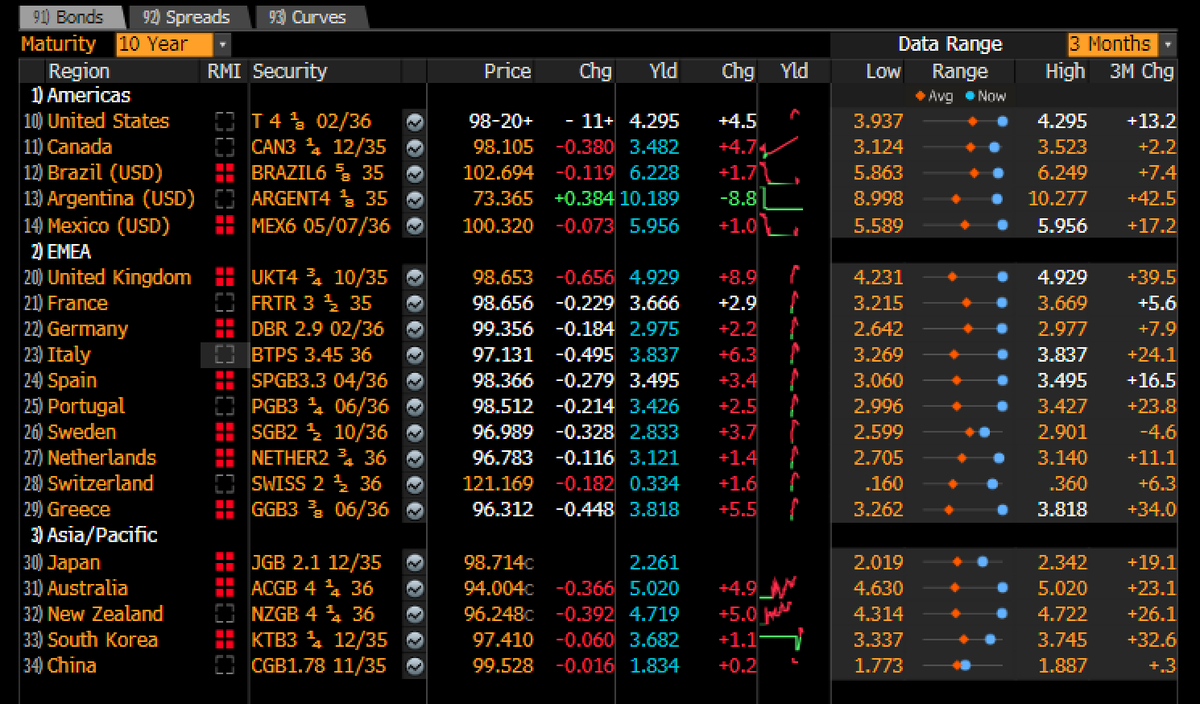Toggle RMI box for Switzerland
The image size is (1200, 704).
coord(224,485)
